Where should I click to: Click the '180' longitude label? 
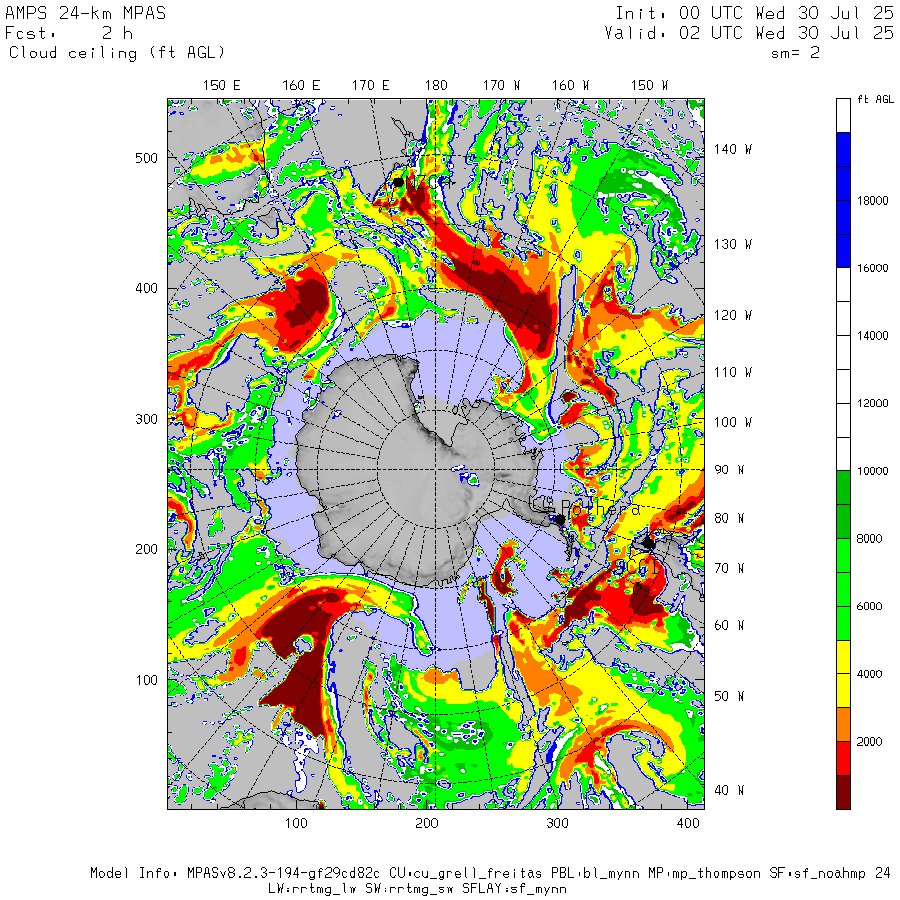pyautogui.click(x=436, y=86)
